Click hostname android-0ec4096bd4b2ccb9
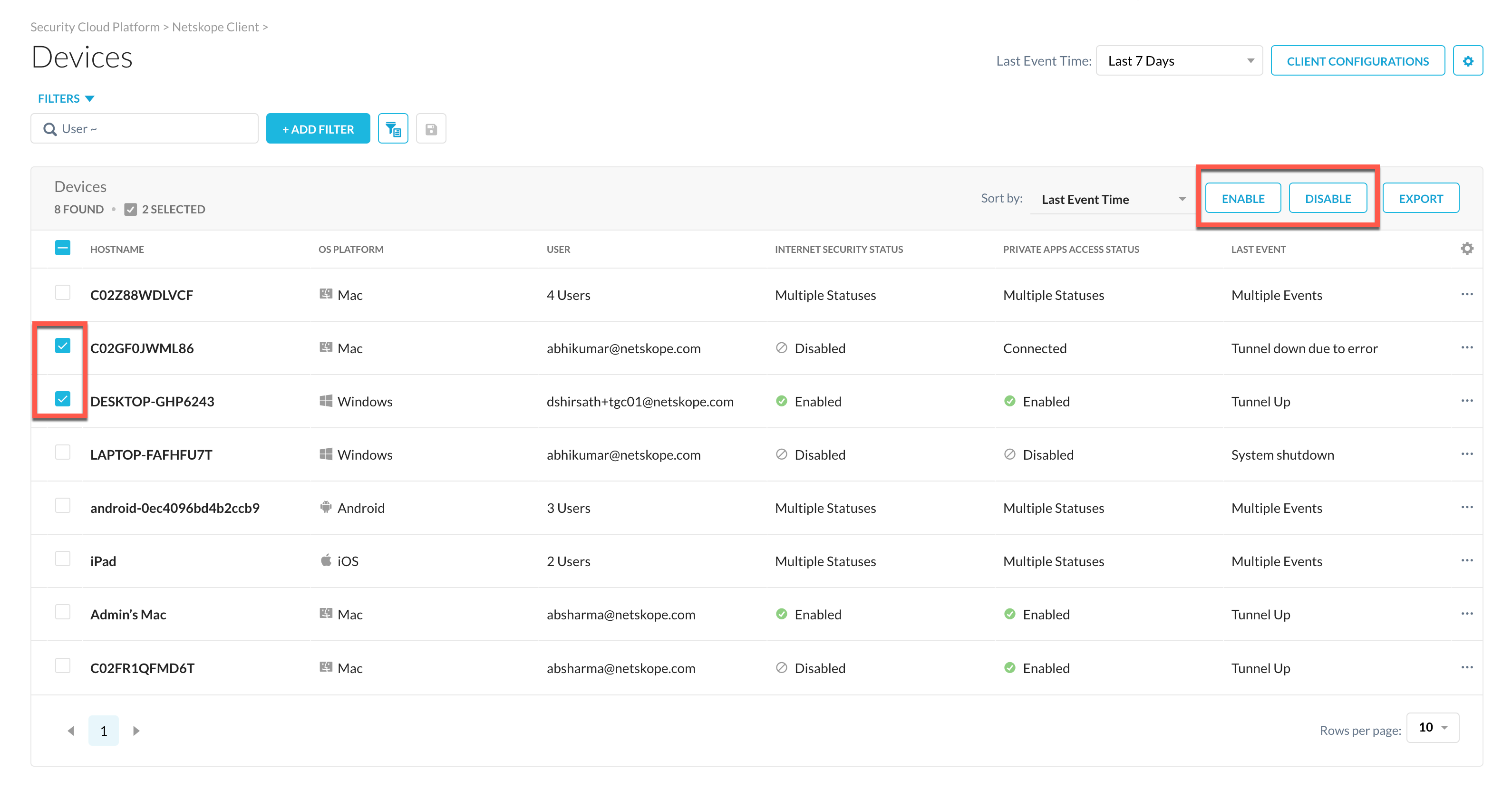 point(174,508)
